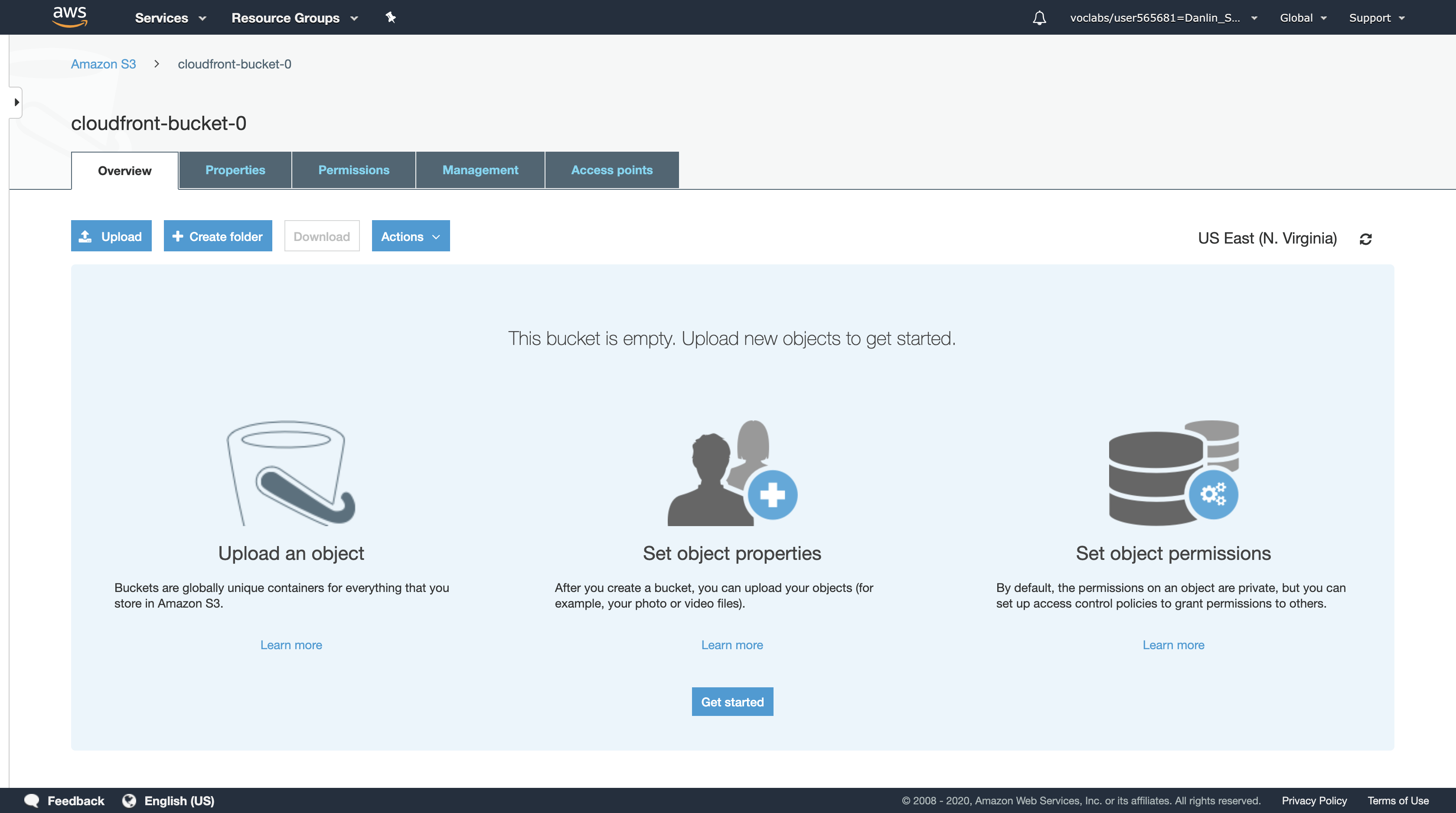The height and width of the screenshot is (813, 1456).
Task: Open the Actions dropdown button
Action: (410, 236)
